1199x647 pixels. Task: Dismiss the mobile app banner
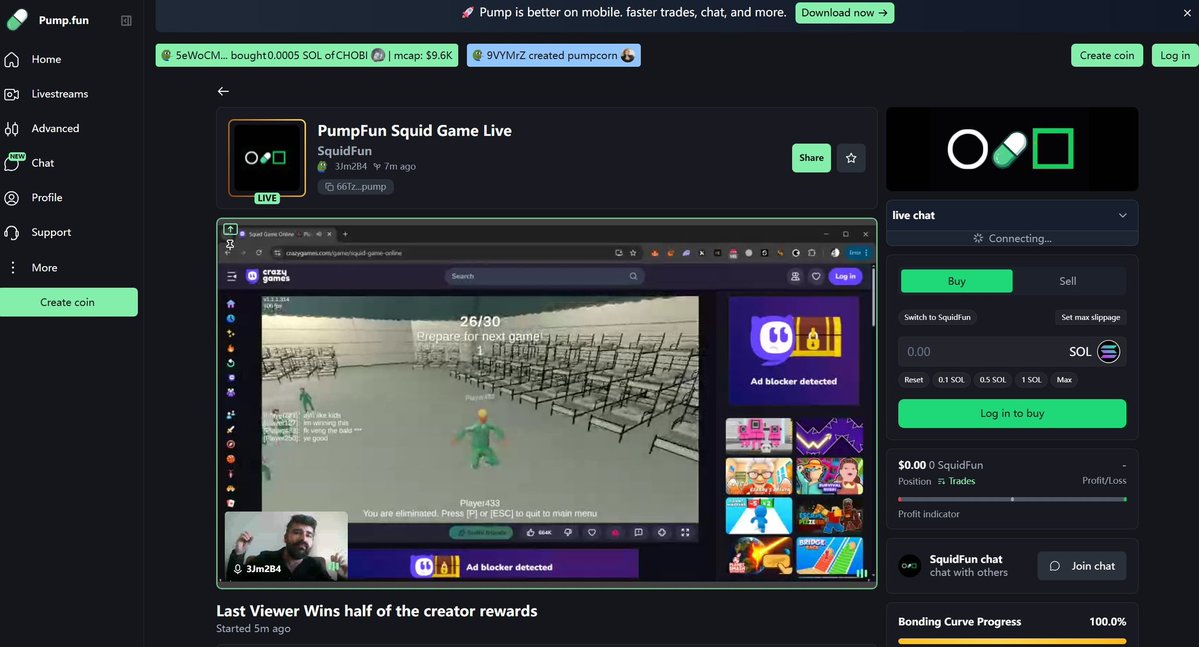point(1187,13)
